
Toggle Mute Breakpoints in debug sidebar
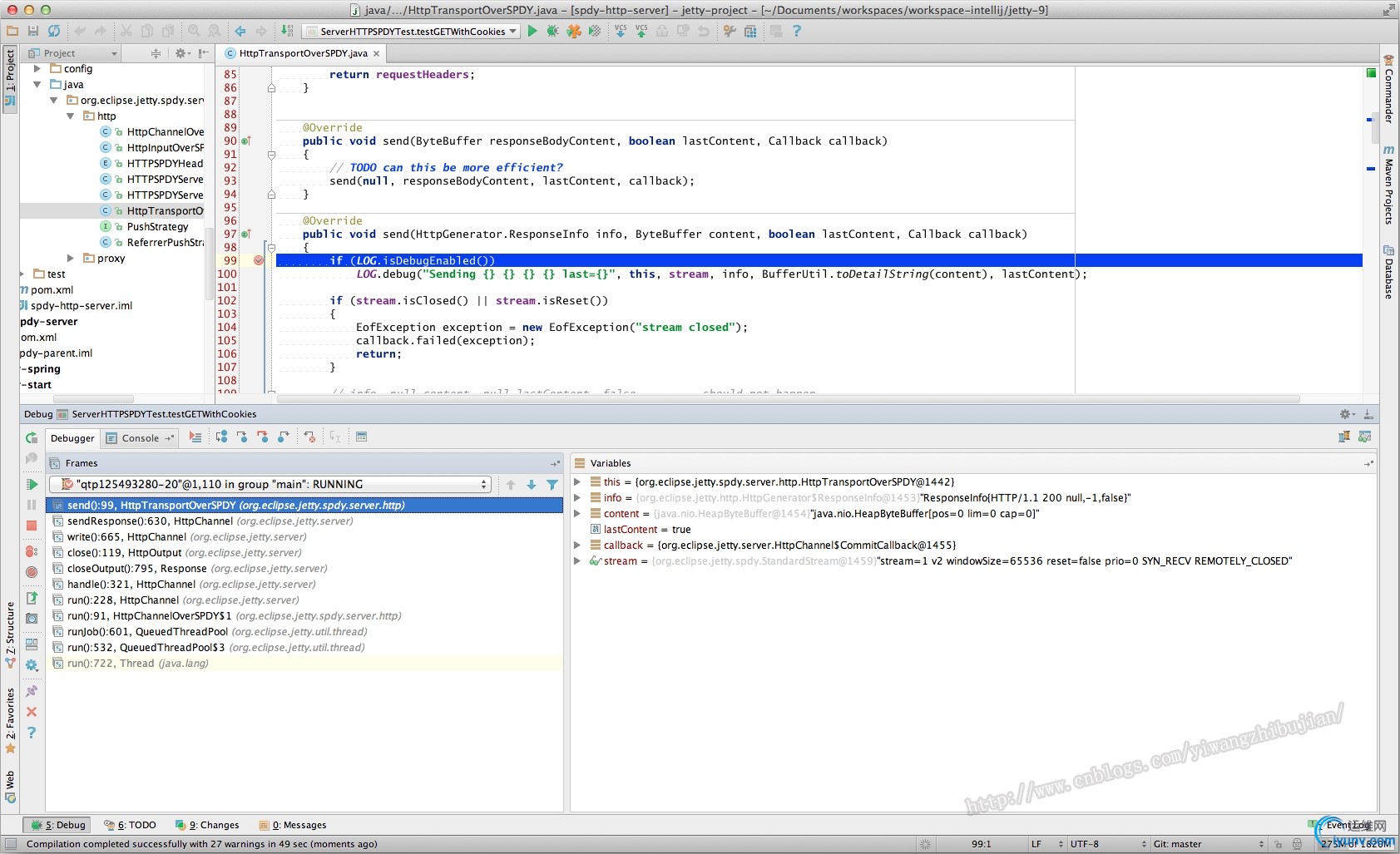(32, 572)
